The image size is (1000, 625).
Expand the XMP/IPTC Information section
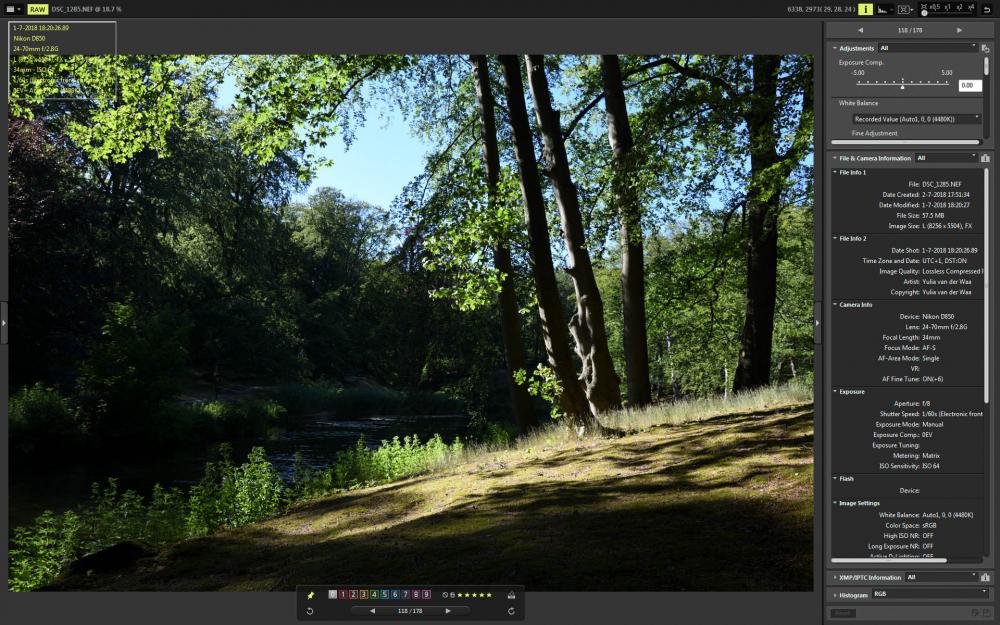pos(835,577)
